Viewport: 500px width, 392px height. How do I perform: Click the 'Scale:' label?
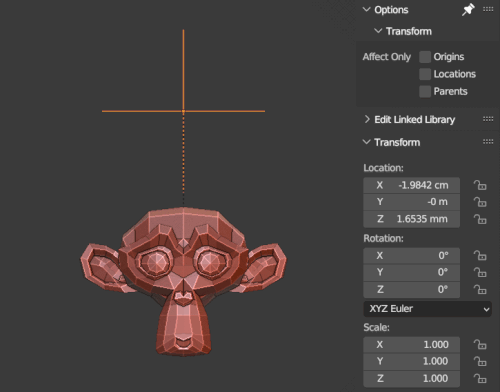pos(376,327)
